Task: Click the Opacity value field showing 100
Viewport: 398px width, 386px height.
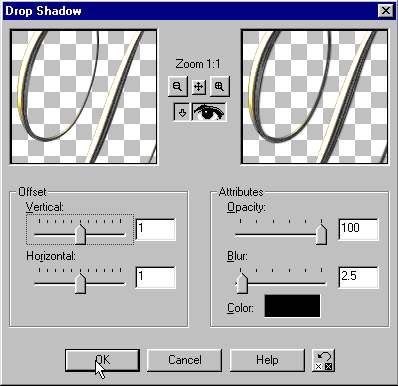Action: point(358,229)
